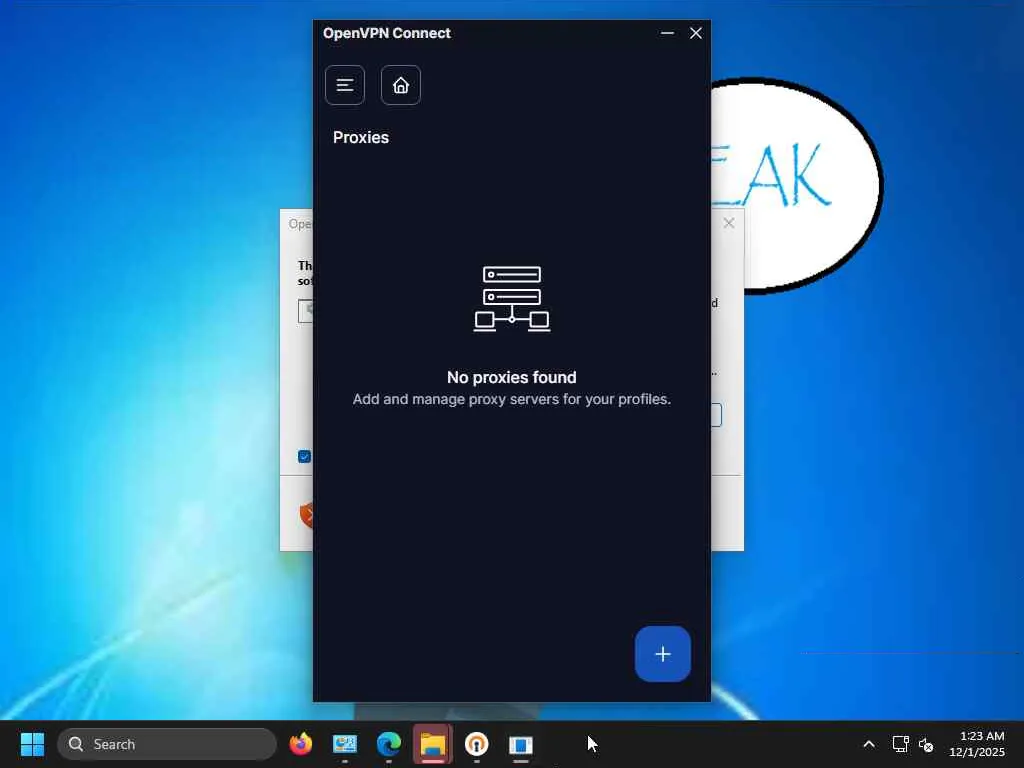Open the muted volume tray icon

[x=925, y=744]
